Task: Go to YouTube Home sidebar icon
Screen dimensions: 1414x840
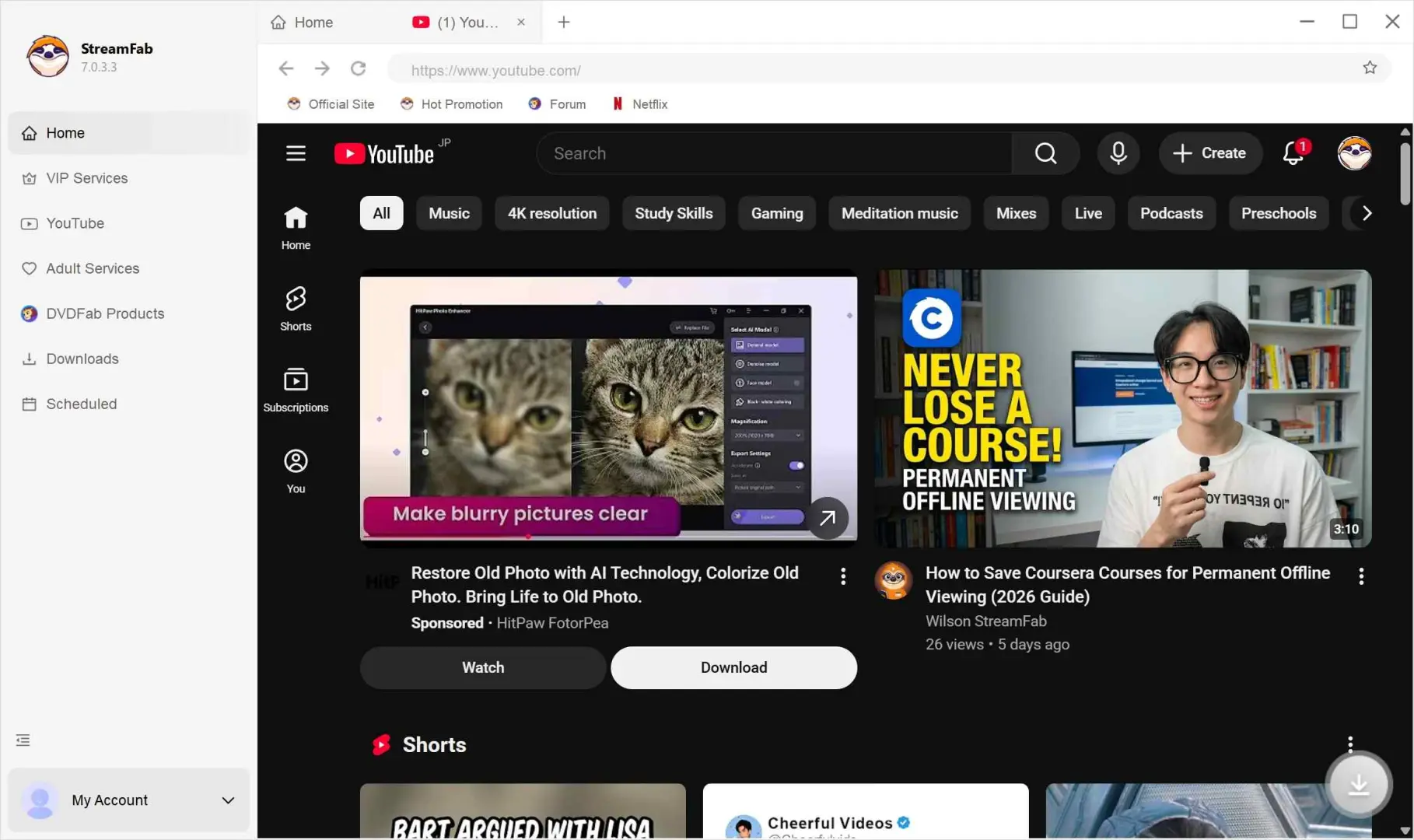Action: click(296, 227)
